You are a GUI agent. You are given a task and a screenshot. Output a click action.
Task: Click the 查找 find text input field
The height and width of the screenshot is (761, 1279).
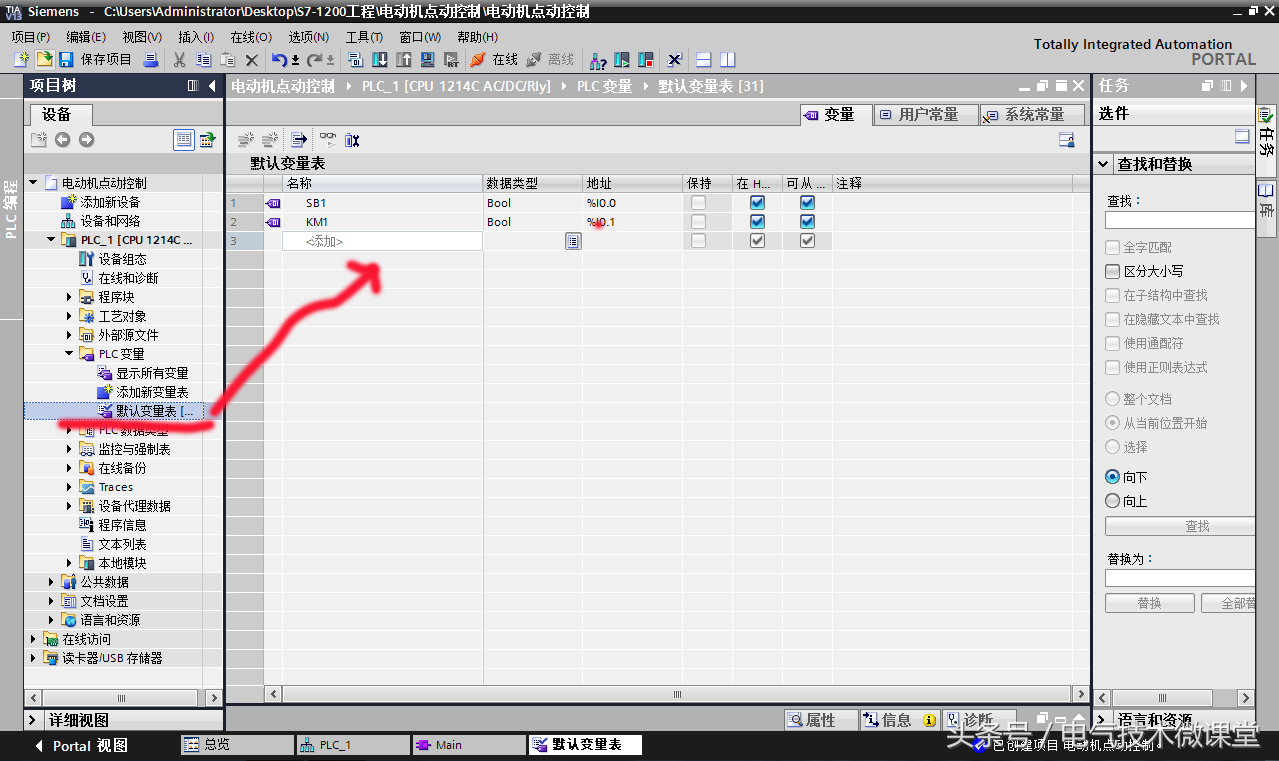1180,220
